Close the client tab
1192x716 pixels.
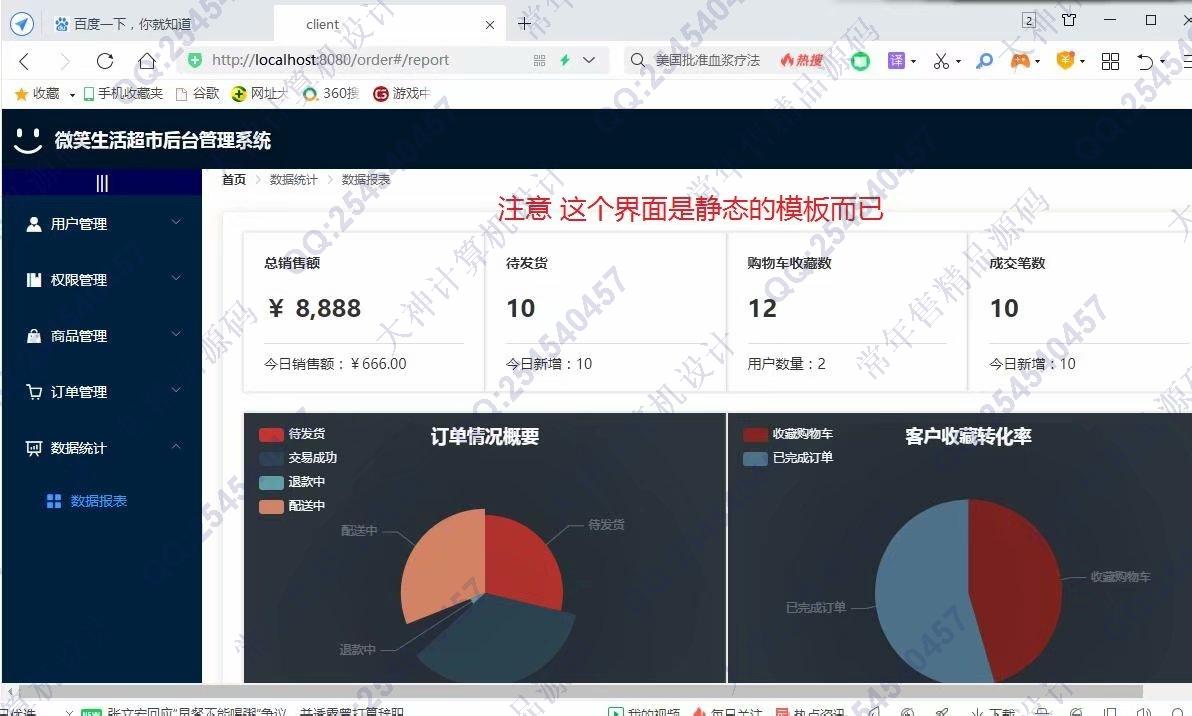(x=490, y=25)
